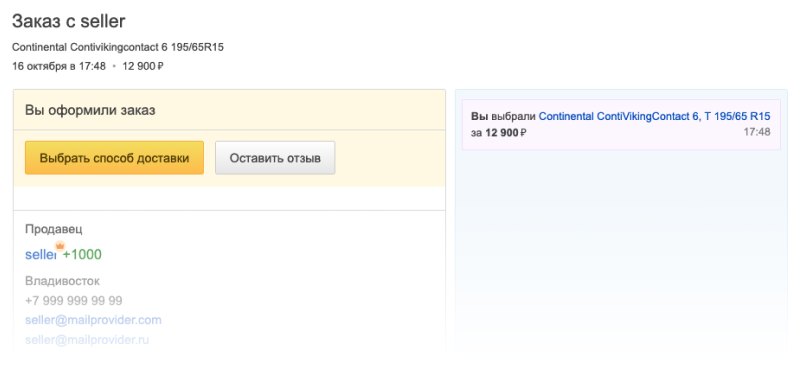The image size is (800, 365).
Task: Open the seller@mailprovider.com email link
Action: point(93,320)
